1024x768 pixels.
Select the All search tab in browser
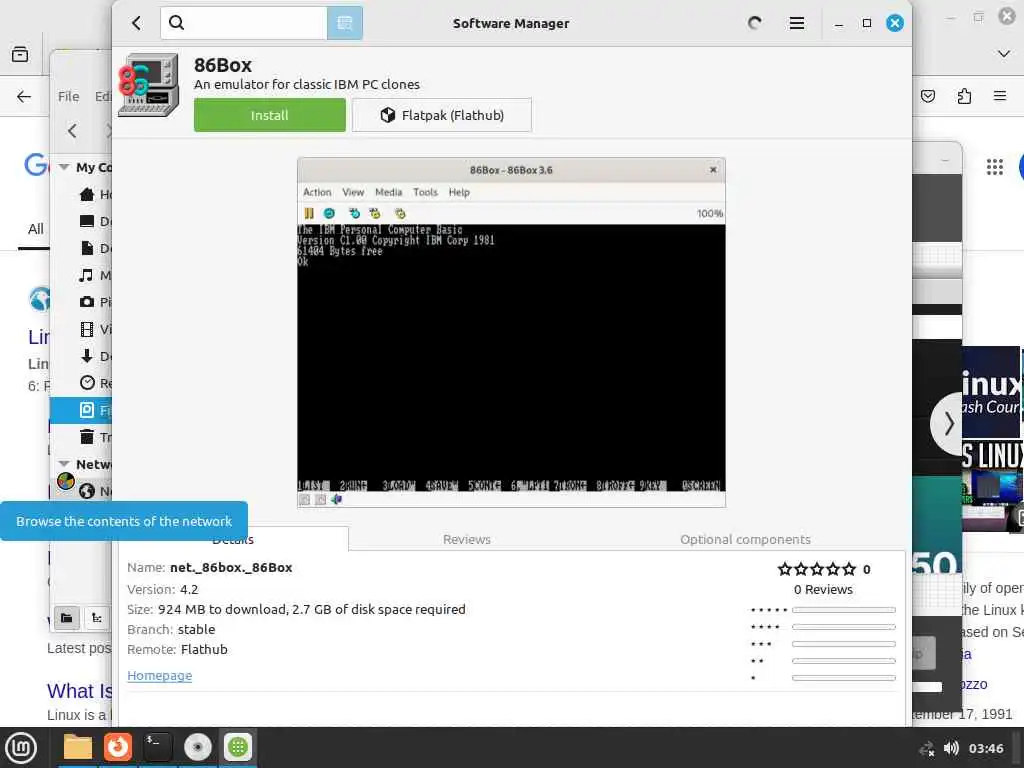(35, 229)
